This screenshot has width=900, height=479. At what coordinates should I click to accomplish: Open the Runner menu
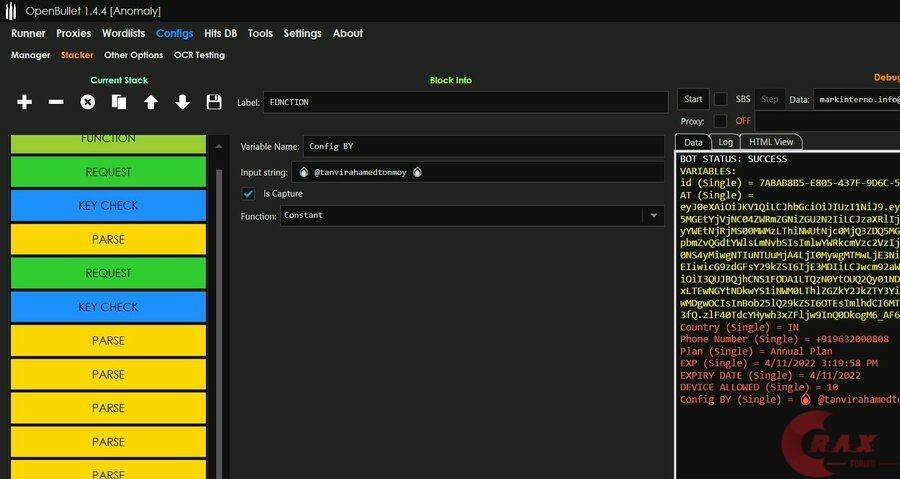28,33
